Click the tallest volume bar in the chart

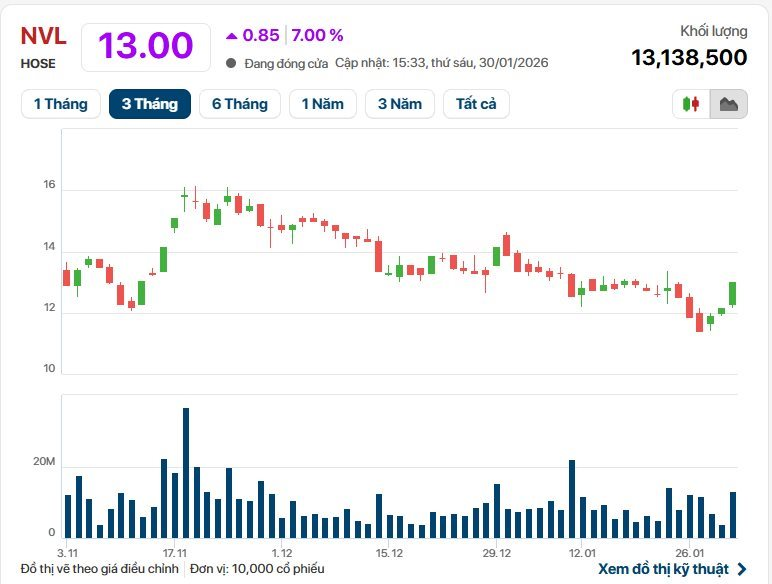point(186,472)
